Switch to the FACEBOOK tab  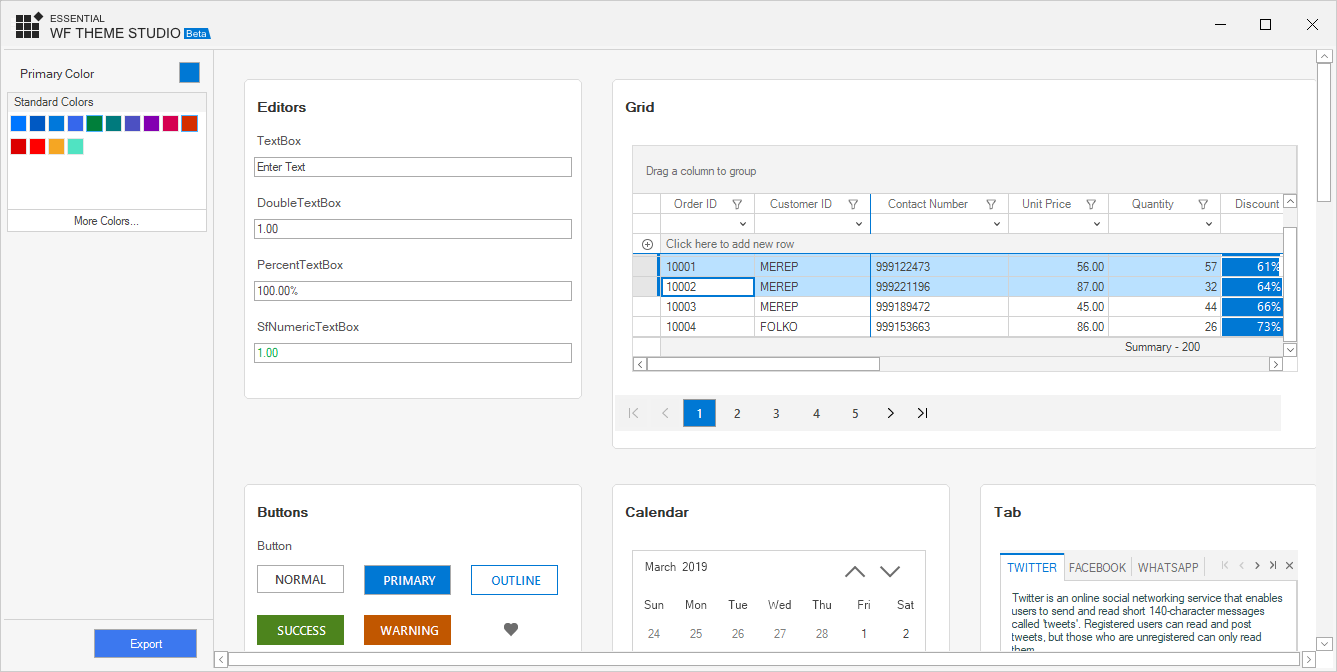click(x=1097, y=567)
